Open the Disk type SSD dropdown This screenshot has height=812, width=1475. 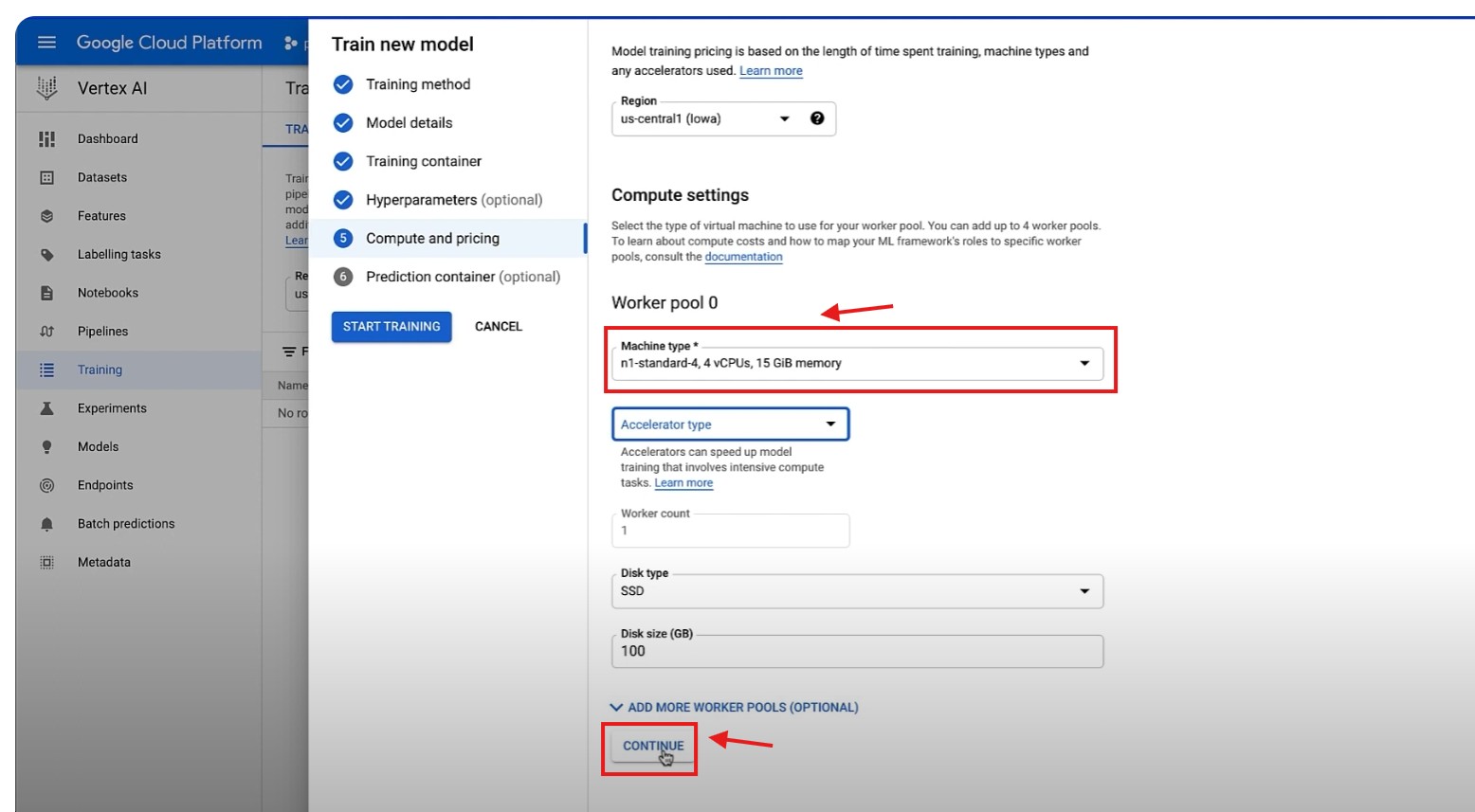(857, 591)
